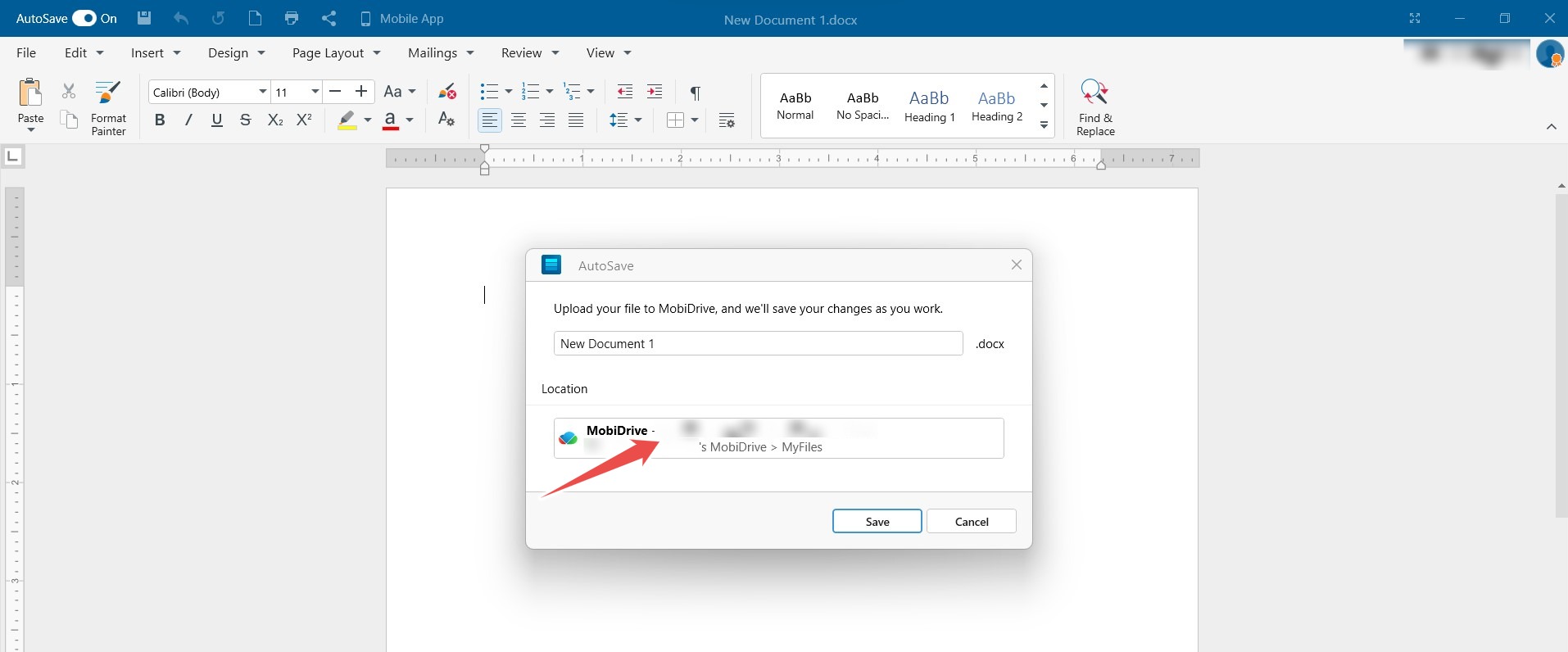
Task: Open the font settings icon with gear
Action: pos(446,120)
